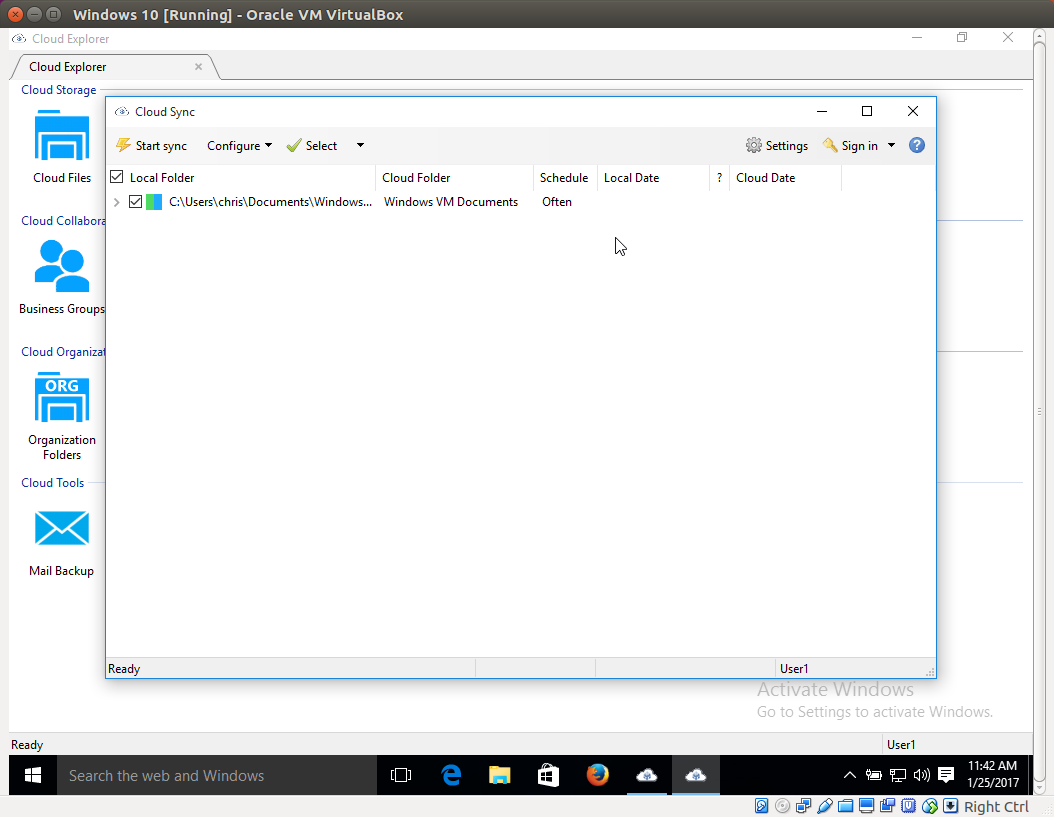Click the battery icon in system tray
The width and height of the screenshot is (1054, 817).
pos(873,775)
